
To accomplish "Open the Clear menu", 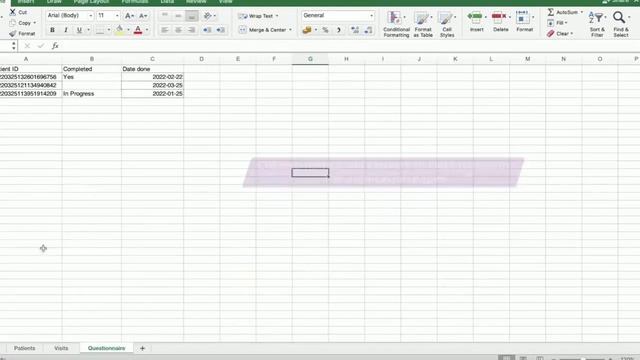I will 560,33.
